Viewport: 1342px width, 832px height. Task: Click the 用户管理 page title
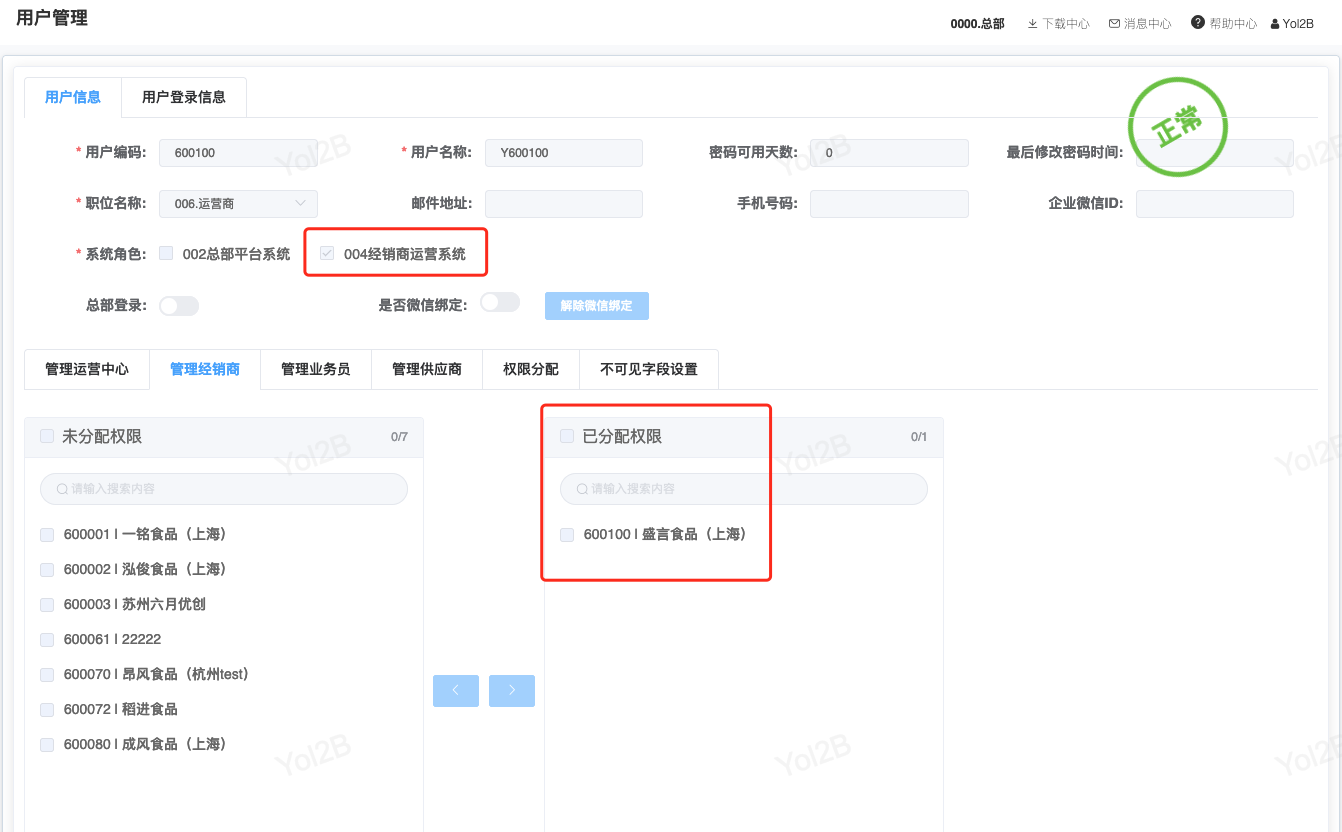point(52,18)
